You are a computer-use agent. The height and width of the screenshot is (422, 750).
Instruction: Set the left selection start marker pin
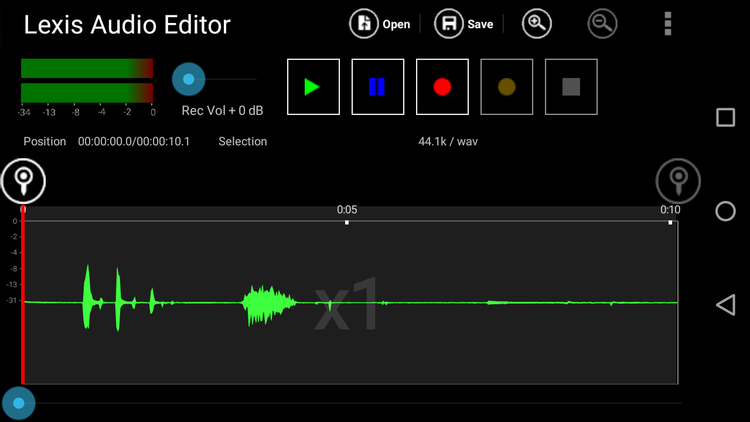[x=23, y=181]
